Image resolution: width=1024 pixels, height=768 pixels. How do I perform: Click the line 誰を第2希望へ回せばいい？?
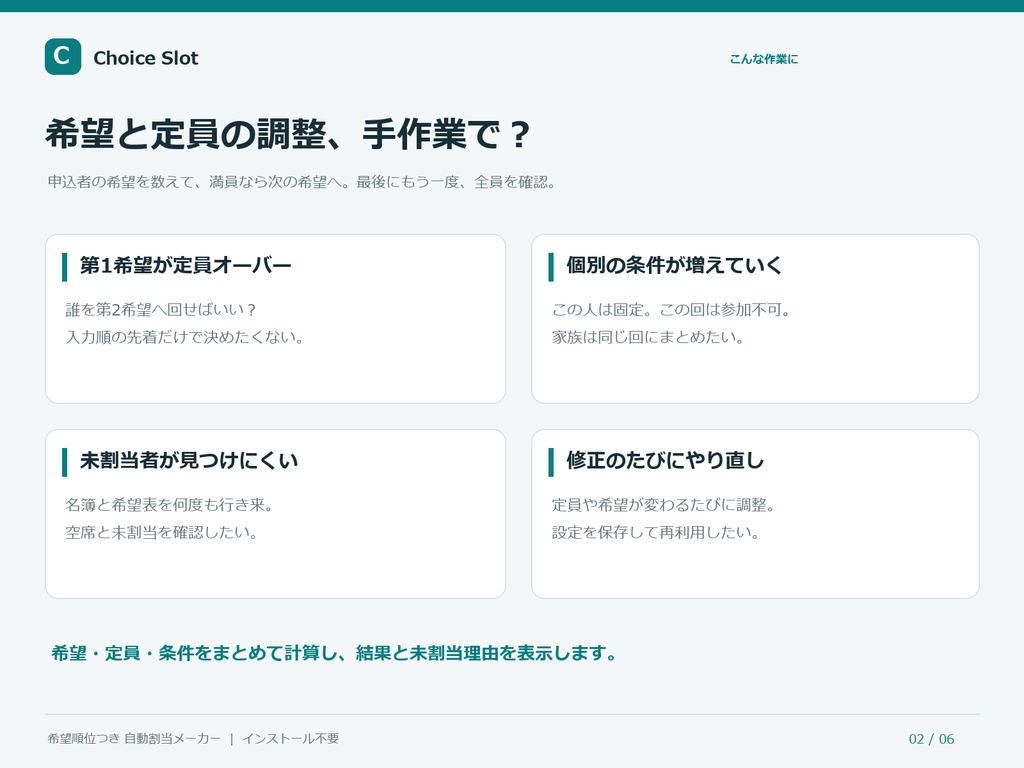pyautogui.click(x=161, y=310)
